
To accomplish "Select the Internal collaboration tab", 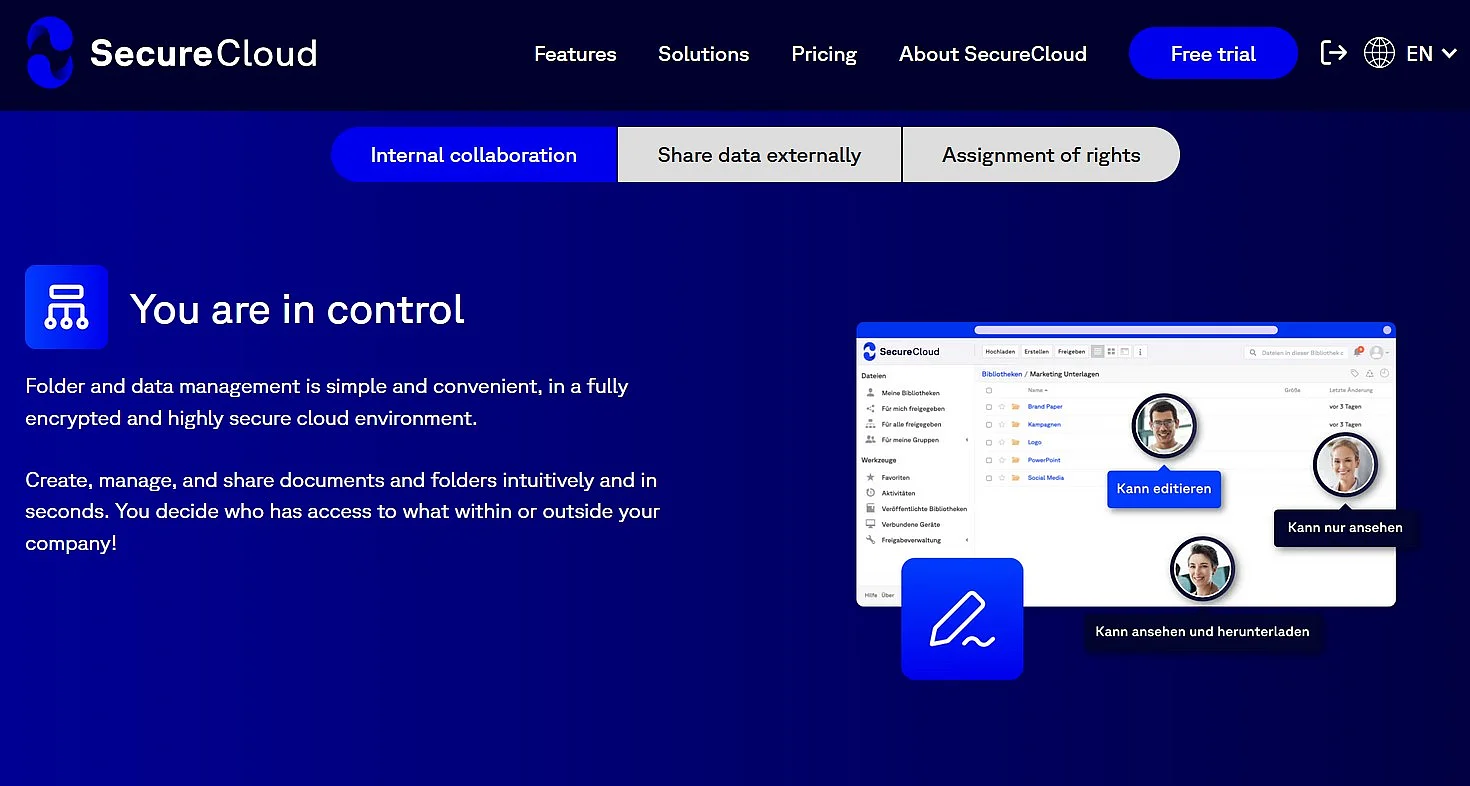I will click(474, 155).
